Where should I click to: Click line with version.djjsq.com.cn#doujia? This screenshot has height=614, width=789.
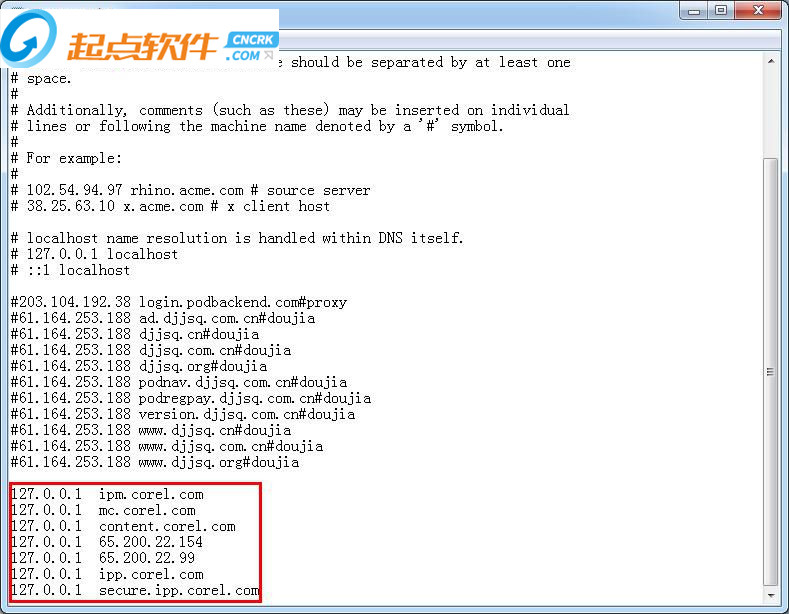click(183, 414)
